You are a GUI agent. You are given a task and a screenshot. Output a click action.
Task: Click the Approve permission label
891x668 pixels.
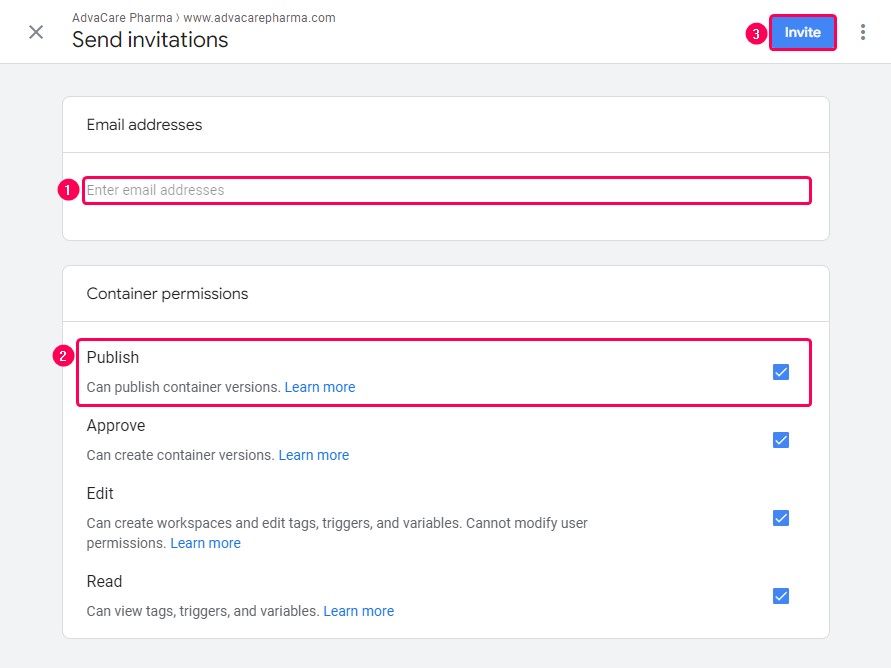(116, 425)
